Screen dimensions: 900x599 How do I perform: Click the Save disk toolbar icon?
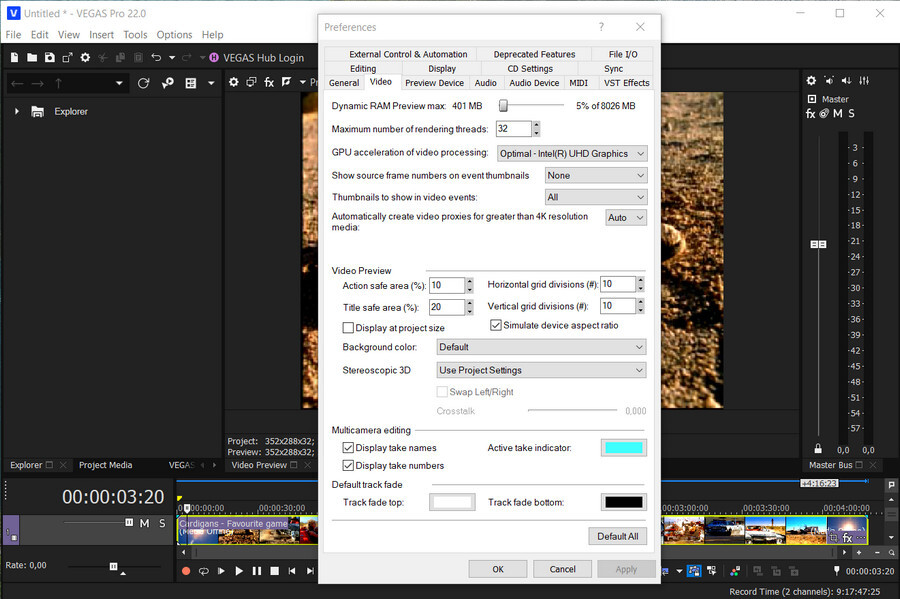(x=50, y=57)
